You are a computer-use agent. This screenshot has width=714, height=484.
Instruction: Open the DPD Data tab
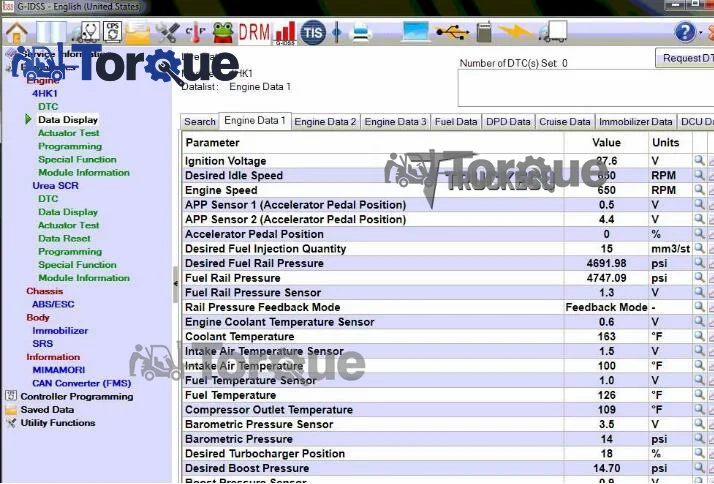(x=508, y=122)
